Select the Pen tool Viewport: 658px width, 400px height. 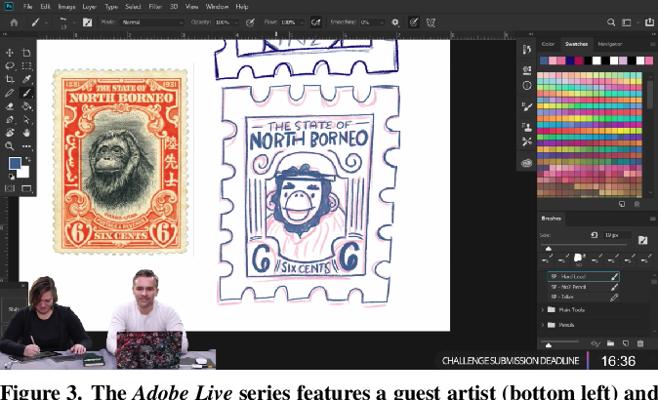(10, 120)
